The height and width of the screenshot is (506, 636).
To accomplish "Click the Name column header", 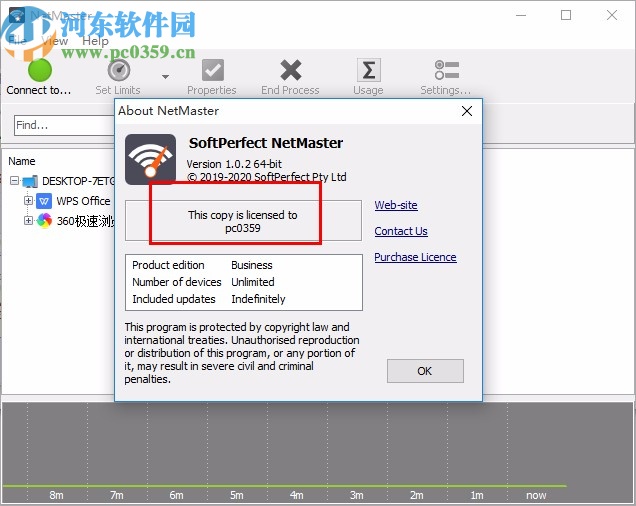I will coord(22,161).
